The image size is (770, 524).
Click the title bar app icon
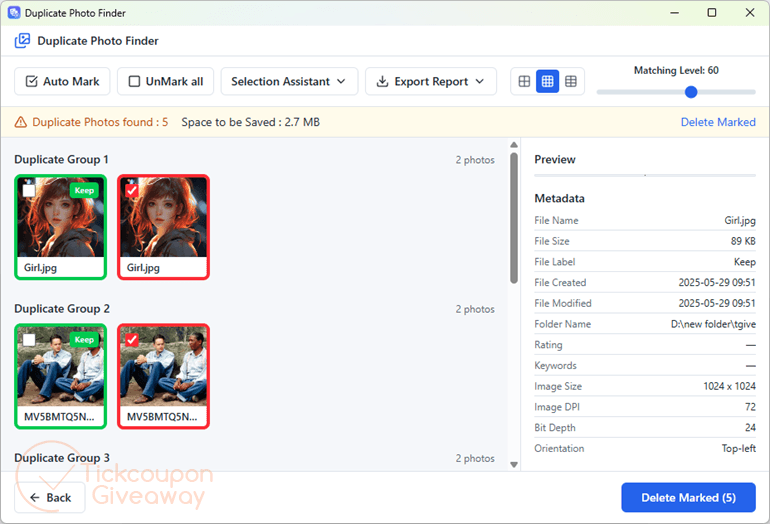click(14, 13)
